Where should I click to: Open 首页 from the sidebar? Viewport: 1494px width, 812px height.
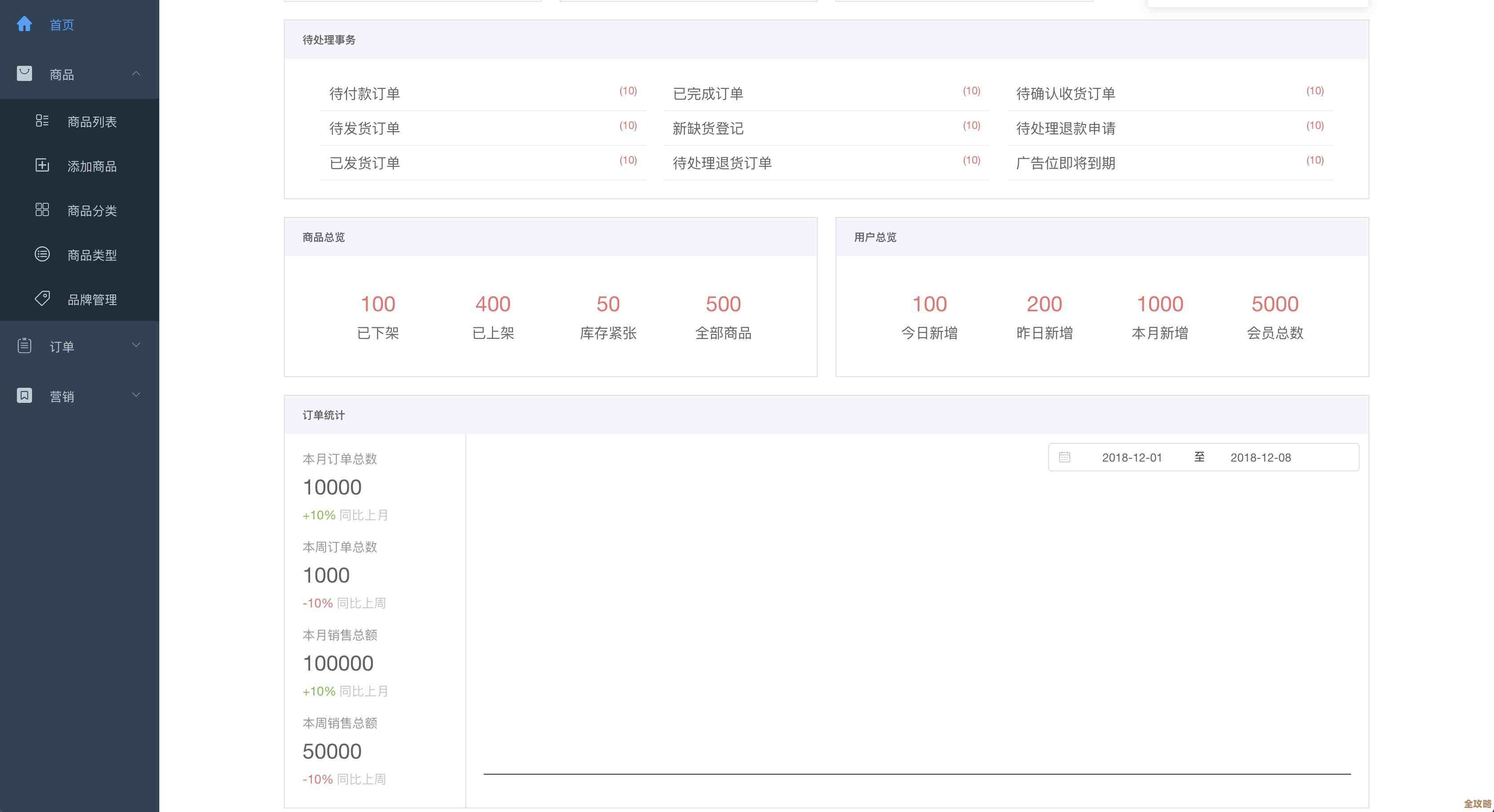click(61, 24)
